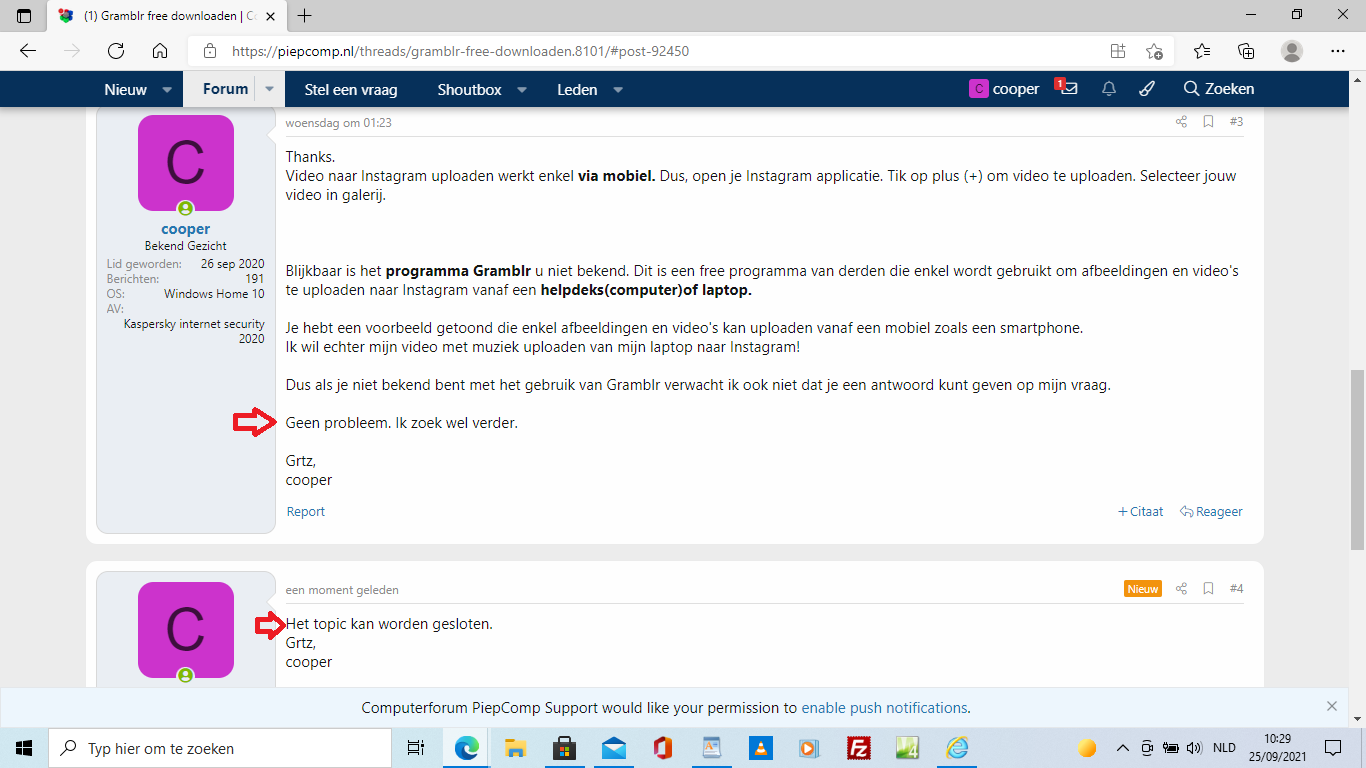Open the Favorites list
Screen dimensions: 1366x768
[x=1202, y=51]
